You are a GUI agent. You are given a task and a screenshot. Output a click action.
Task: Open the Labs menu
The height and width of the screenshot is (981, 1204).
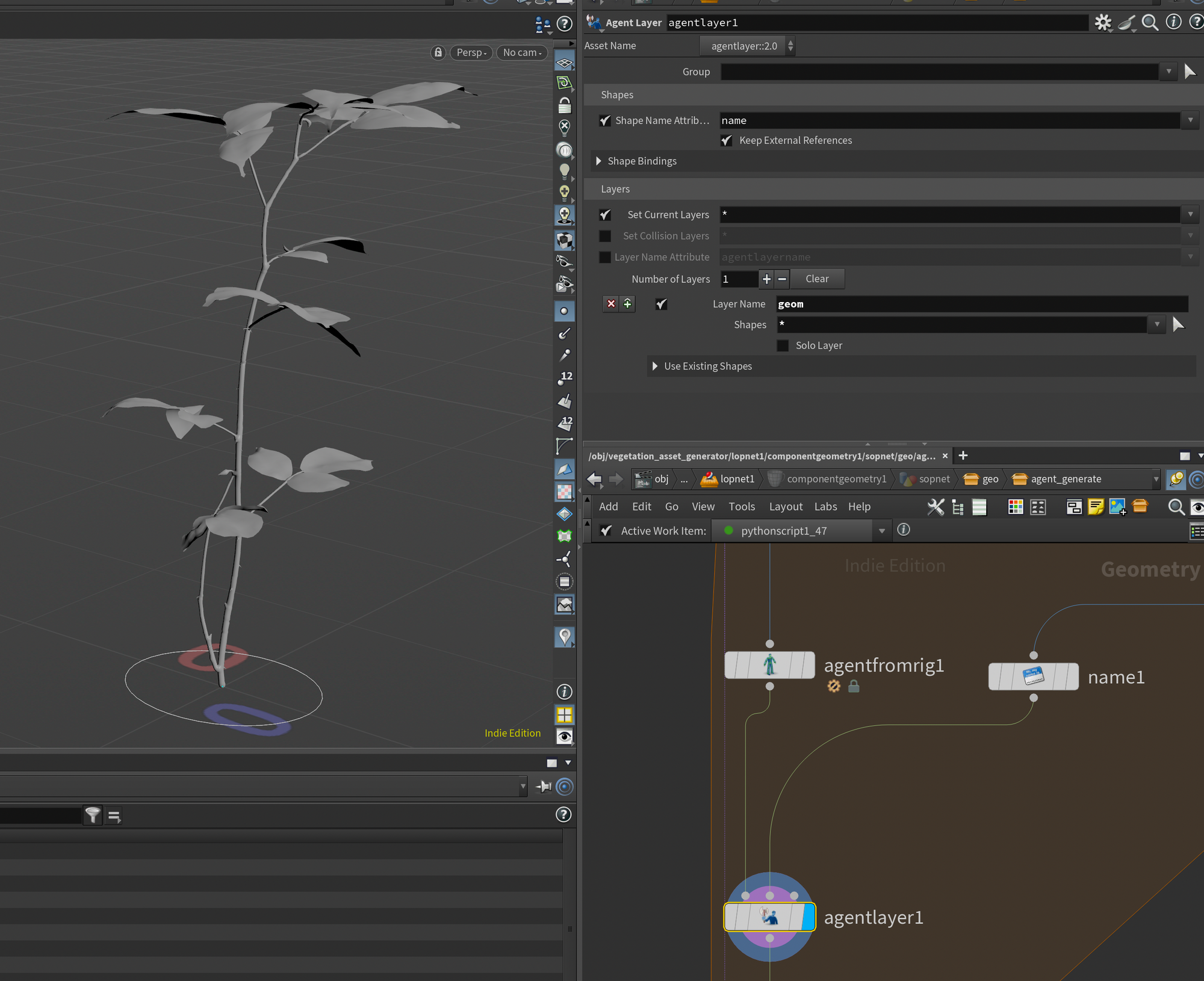[x=825, y=507]
